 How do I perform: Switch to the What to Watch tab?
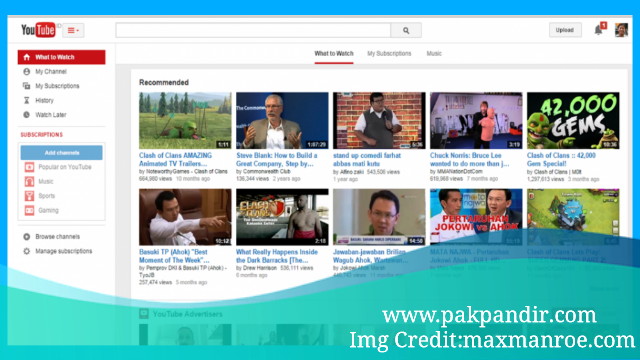coord(334,53)
